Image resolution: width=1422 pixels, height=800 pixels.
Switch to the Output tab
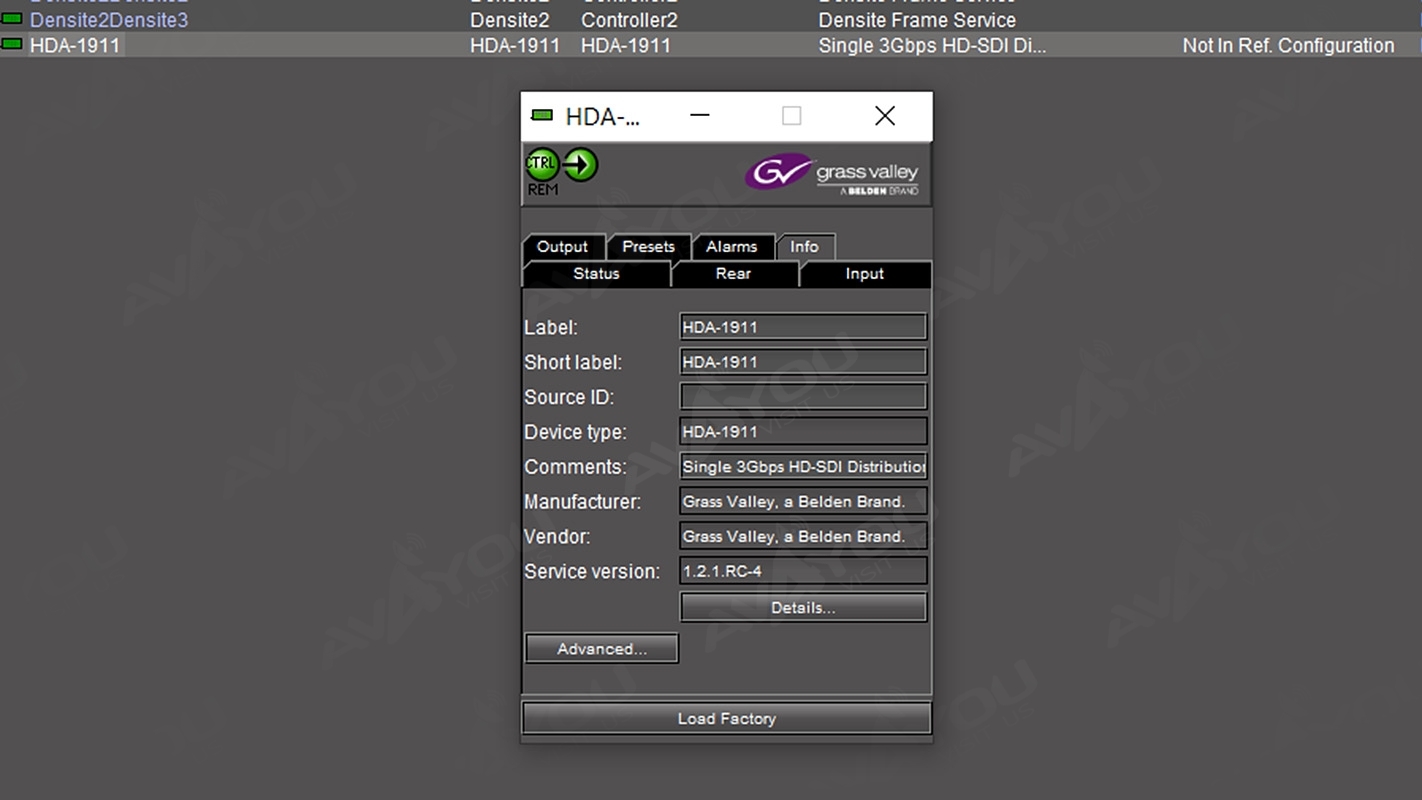(x=562, y=247)
